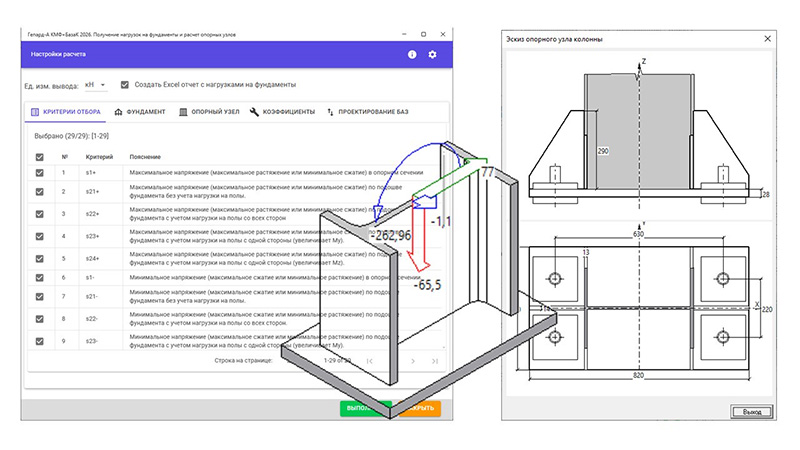Close the column base sketch window
This screenshot has width=800, height=450.
768,39
